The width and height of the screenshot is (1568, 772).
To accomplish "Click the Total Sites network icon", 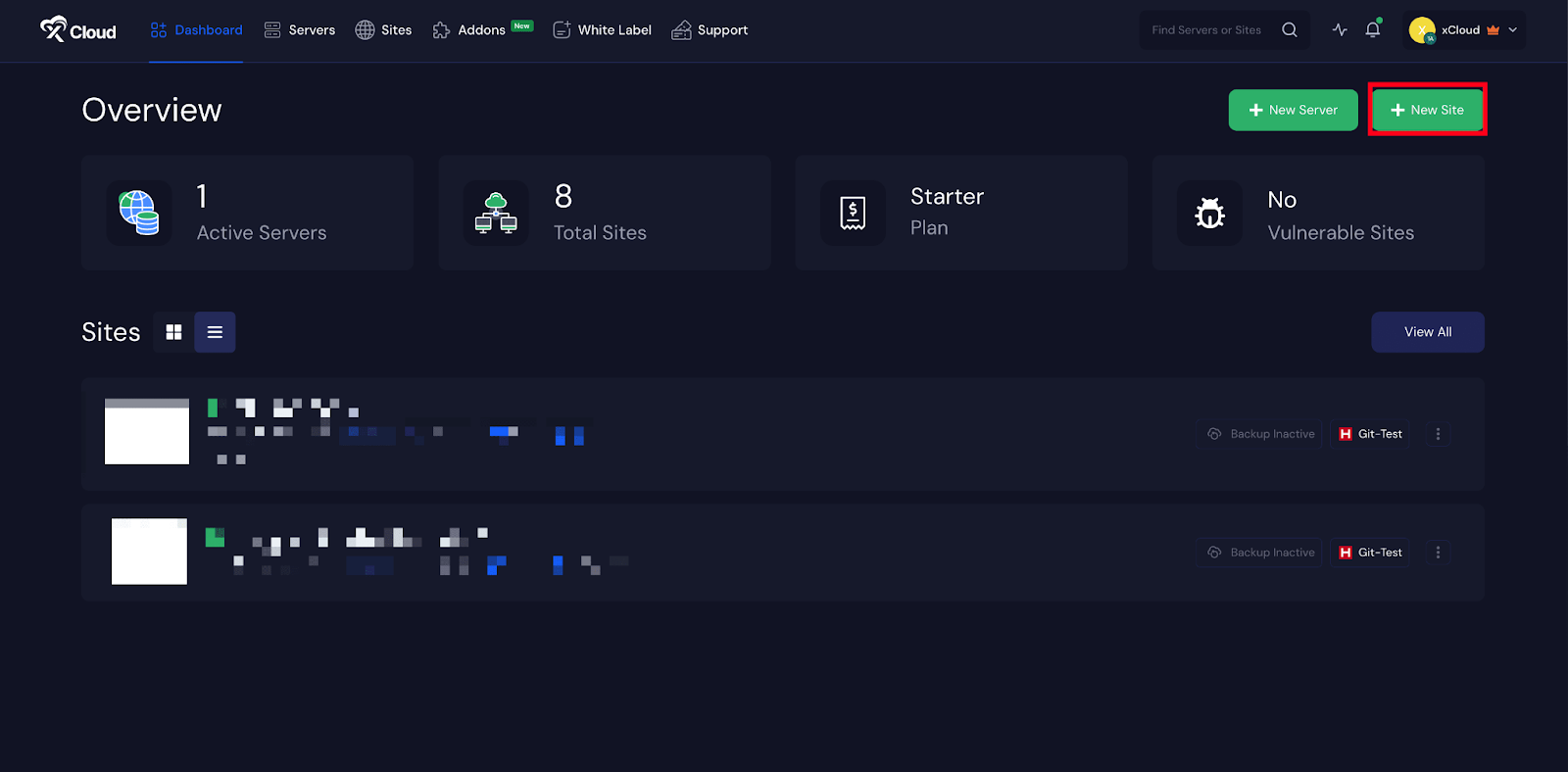I will coord(496,213).
